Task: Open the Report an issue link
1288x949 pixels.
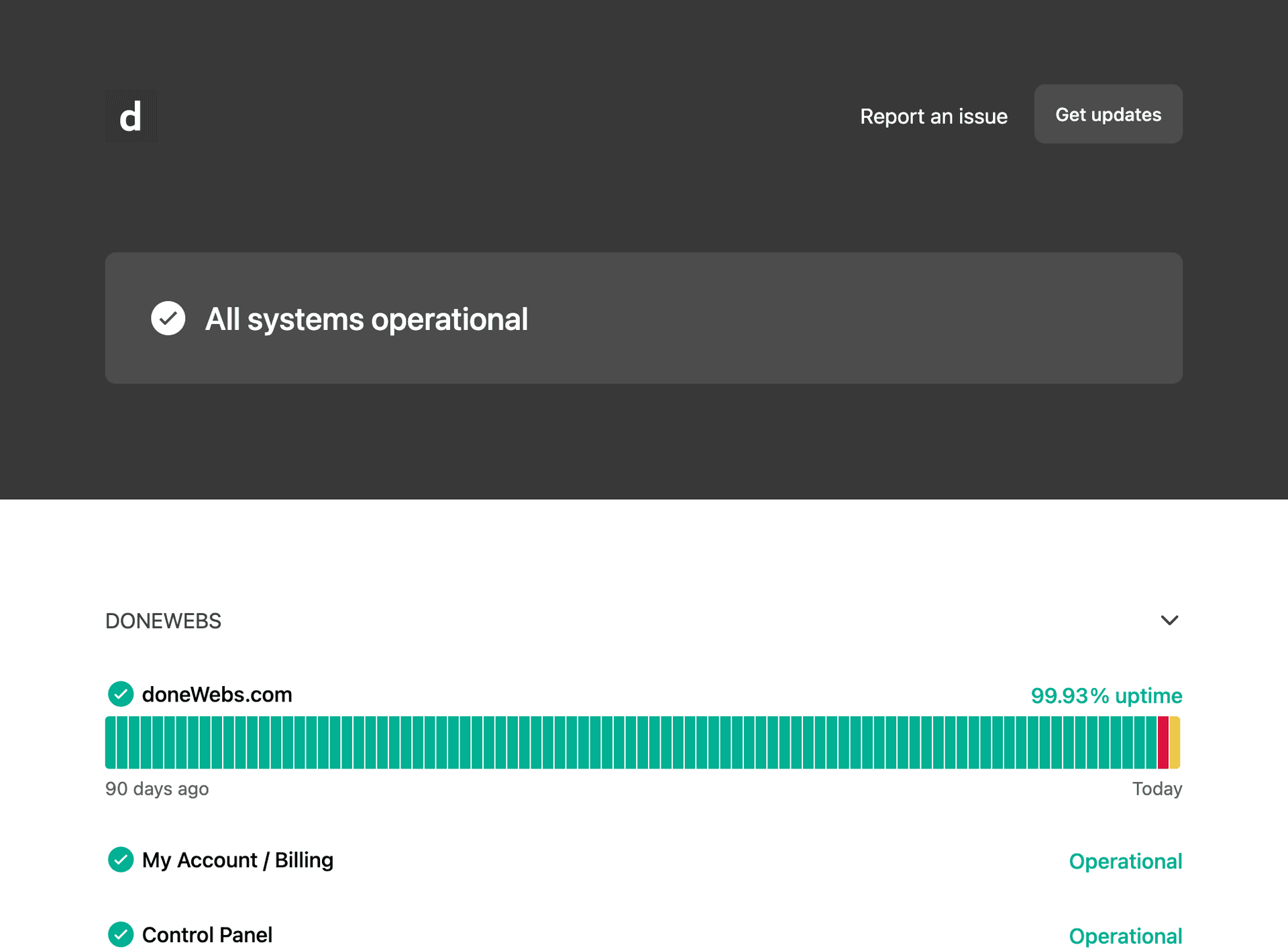Action: coord(933,116)
